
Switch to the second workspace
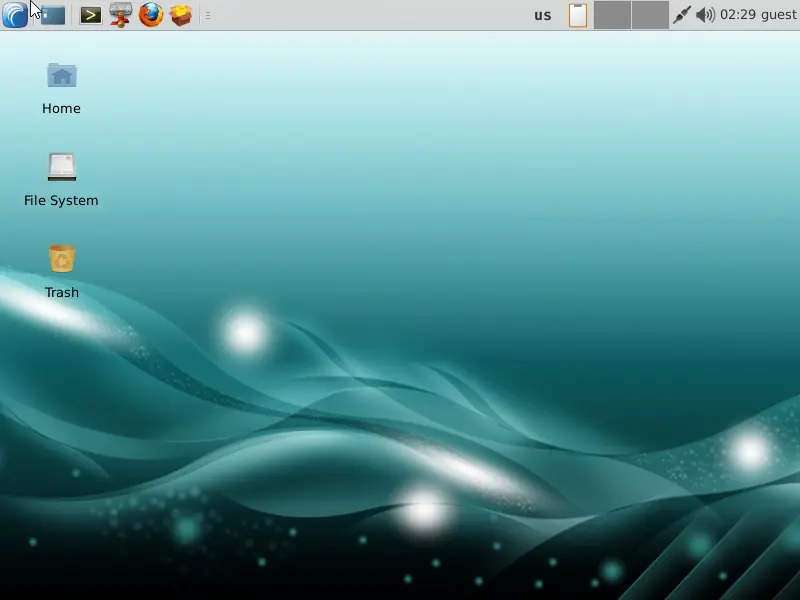click(650, 15)
